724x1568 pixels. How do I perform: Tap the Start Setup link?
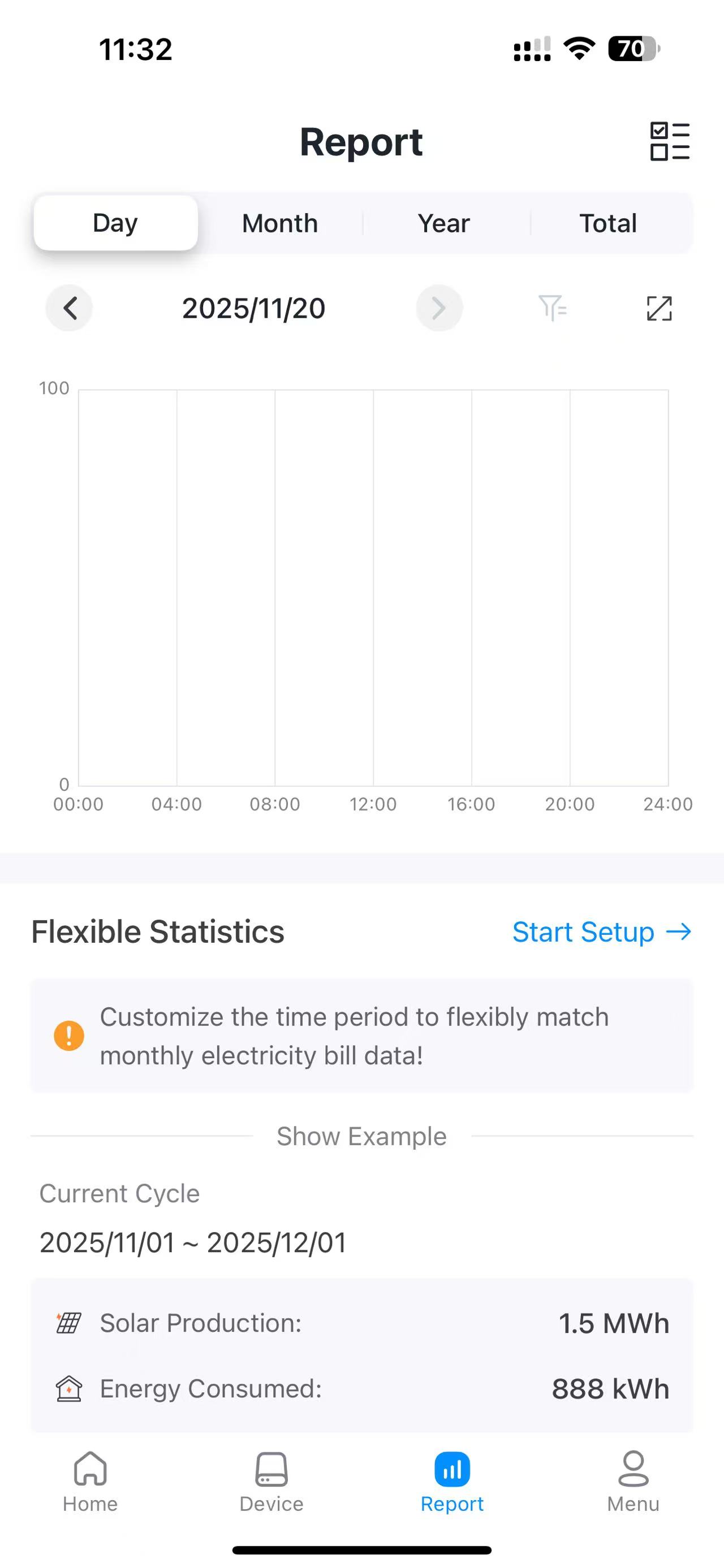[601, 932]
